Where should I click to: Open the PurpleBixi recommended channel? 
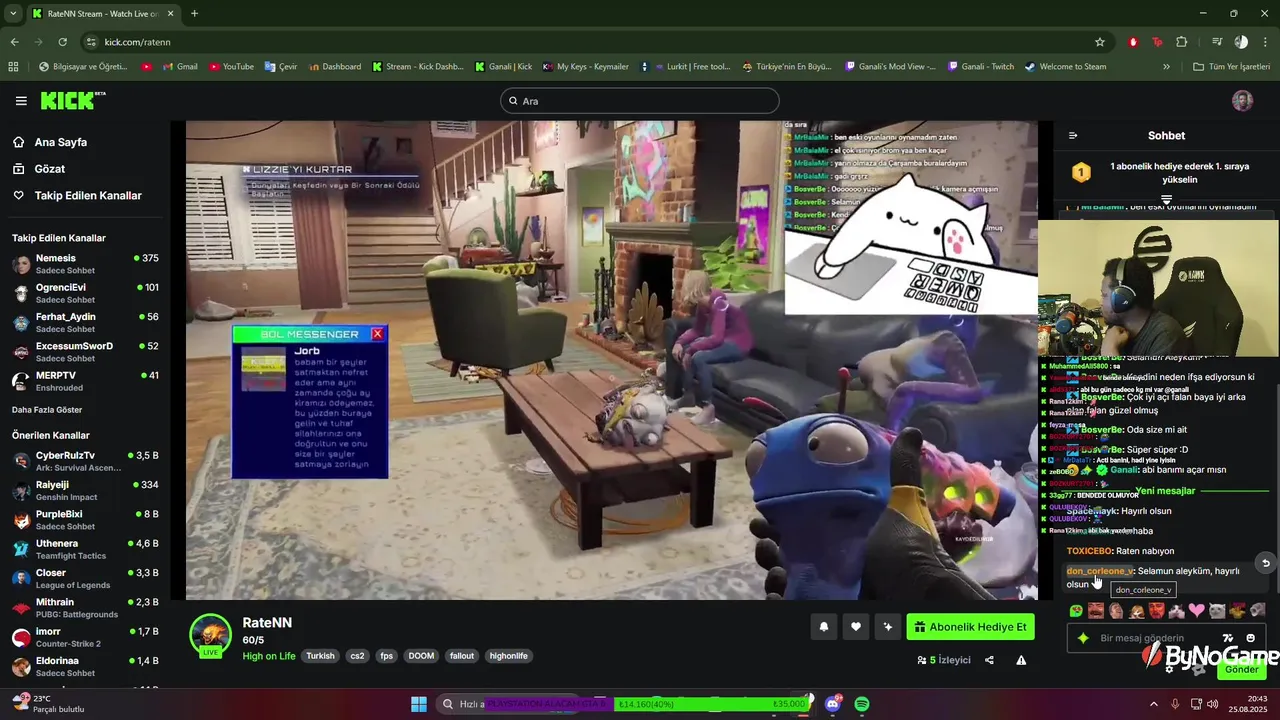pyautogui.click(x=85, y=520)
